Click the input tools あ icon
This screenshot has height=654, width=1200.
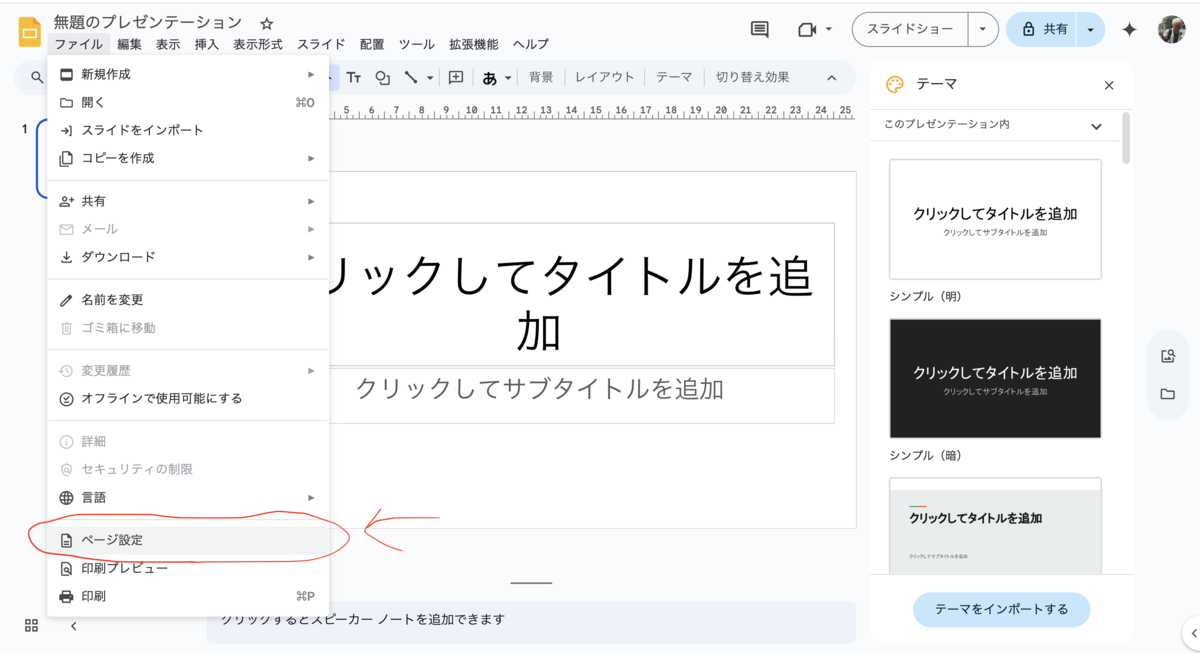490,78
